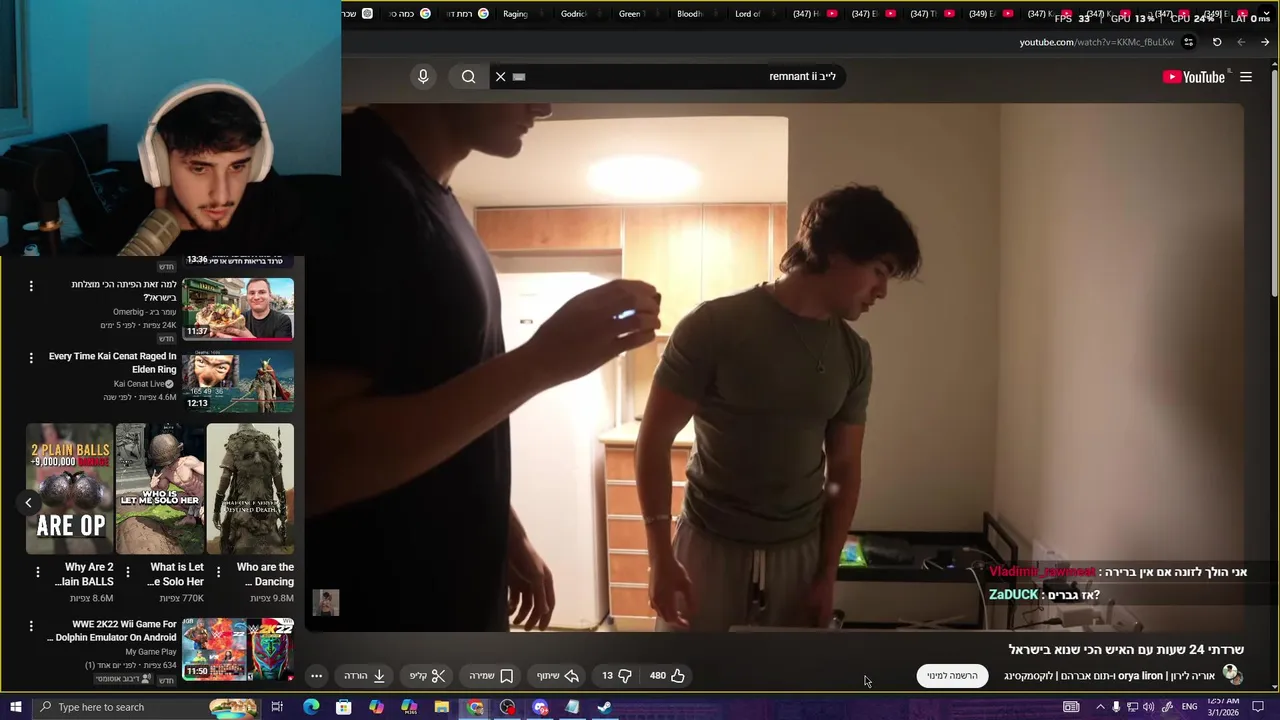Clear the search box with the X
Viewport: 1280px width, 720px height.
click(501, 76)
